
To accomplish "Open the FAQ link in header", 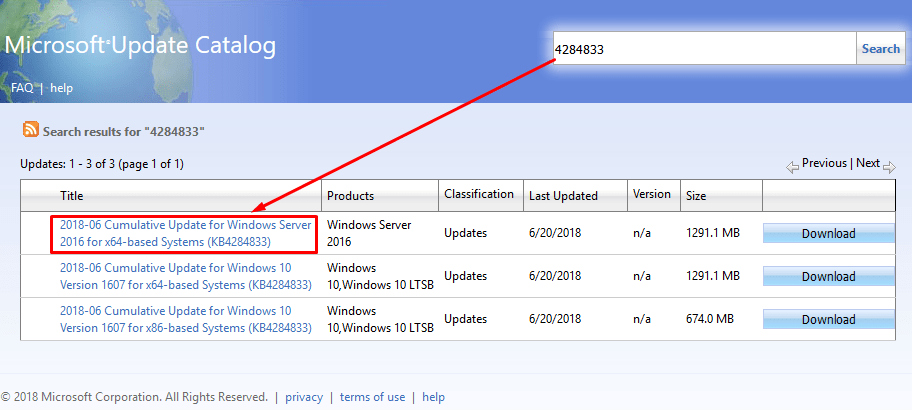I will [x=22, y=88].
